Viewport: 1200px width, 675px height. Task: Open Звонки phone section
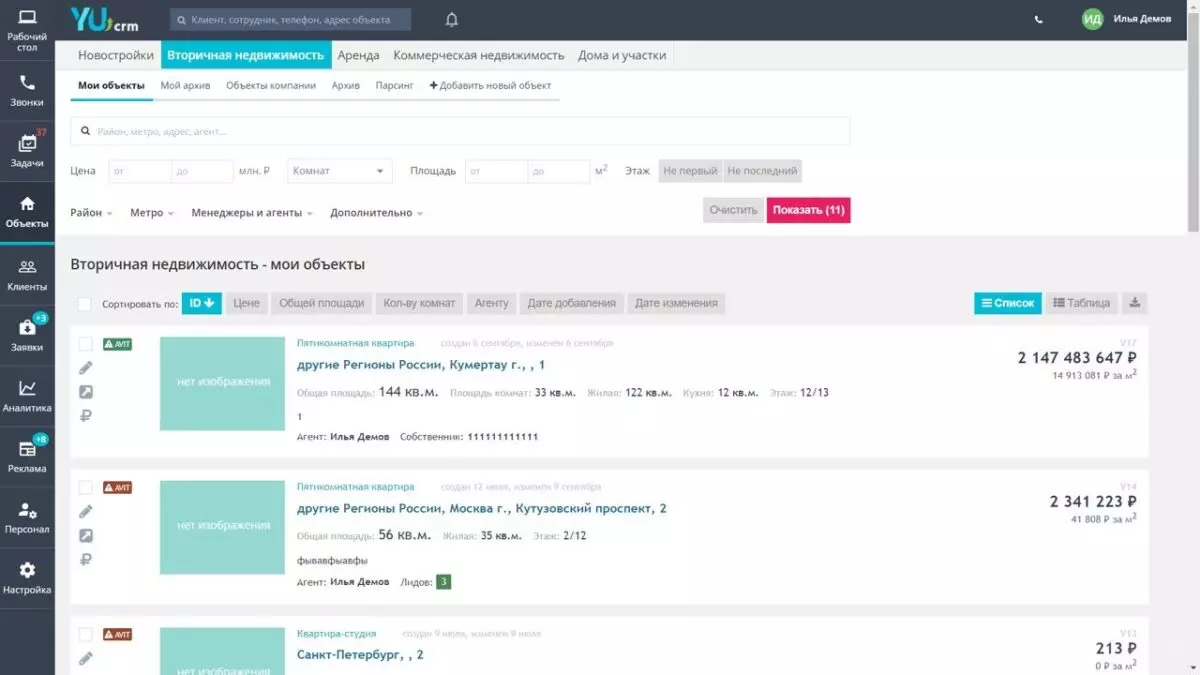click(27, 91)
